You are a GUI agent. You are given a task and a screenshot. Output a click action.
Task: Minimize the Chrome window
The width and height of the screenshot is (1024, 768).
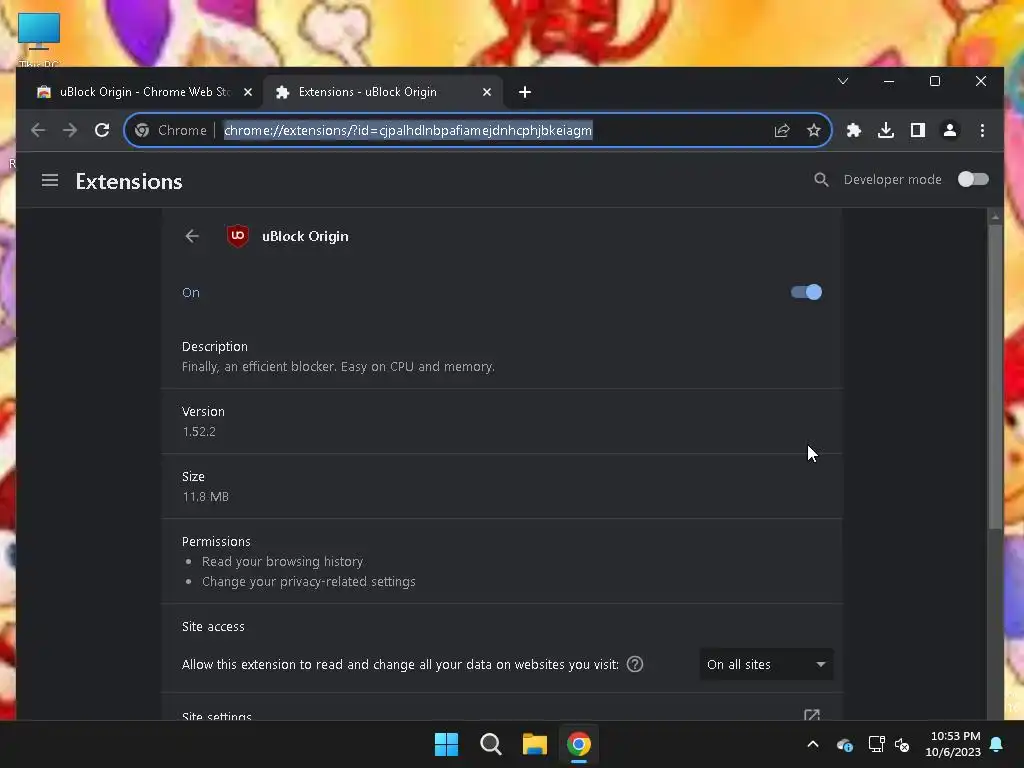(889, 81)
